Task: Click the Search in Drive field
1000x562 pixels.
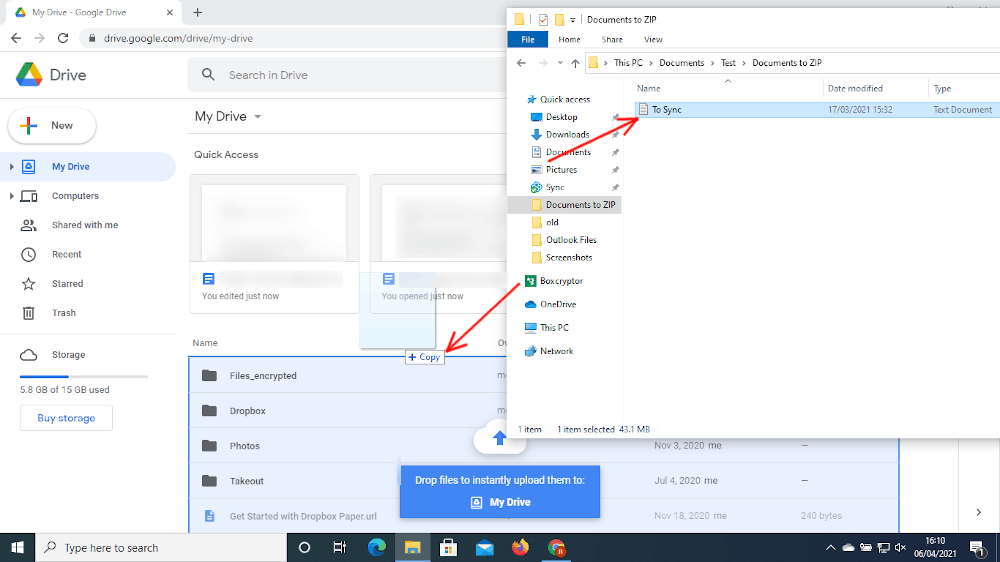Action: [348, 75]
